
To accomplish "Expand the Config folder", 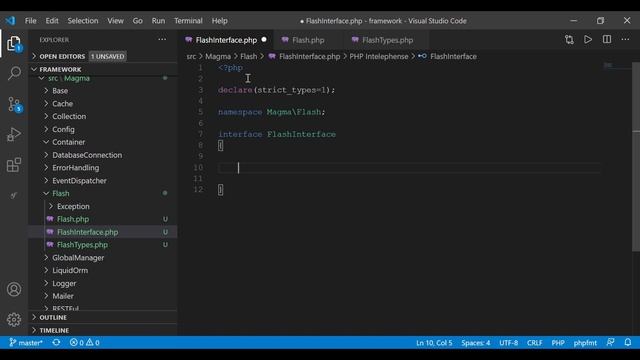I will click(x=102, y=129).
